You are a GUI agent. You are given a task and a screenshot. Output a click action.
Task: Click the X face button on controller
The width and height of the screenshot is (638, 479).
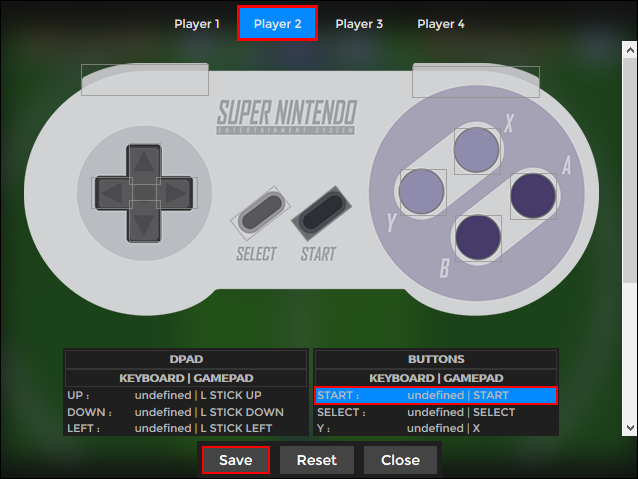click(477, 151)
